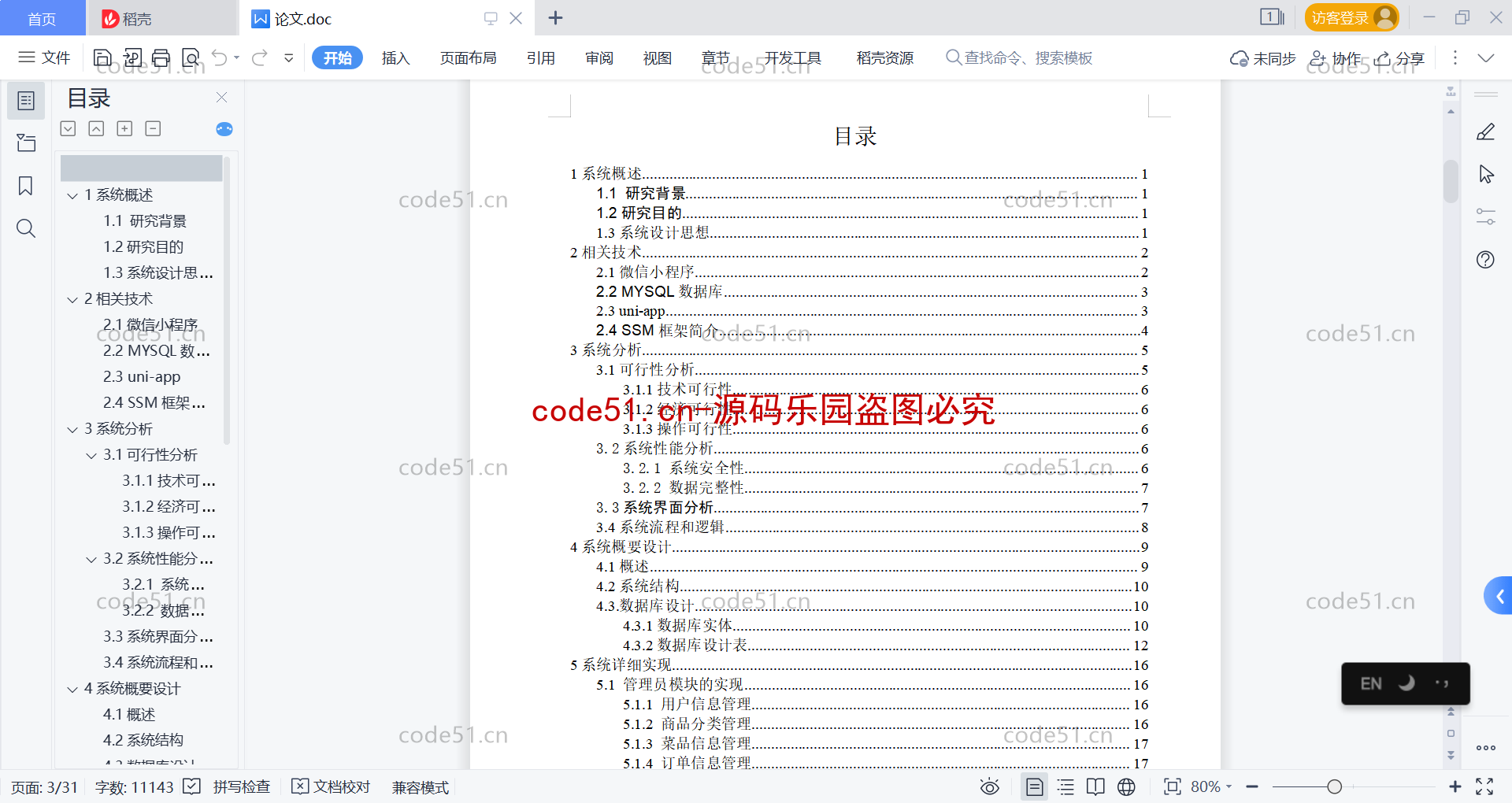Screen dimensions: 1512x803
Task: Open the 审阅 ribbon tab
Action: (x=599, y=57)
